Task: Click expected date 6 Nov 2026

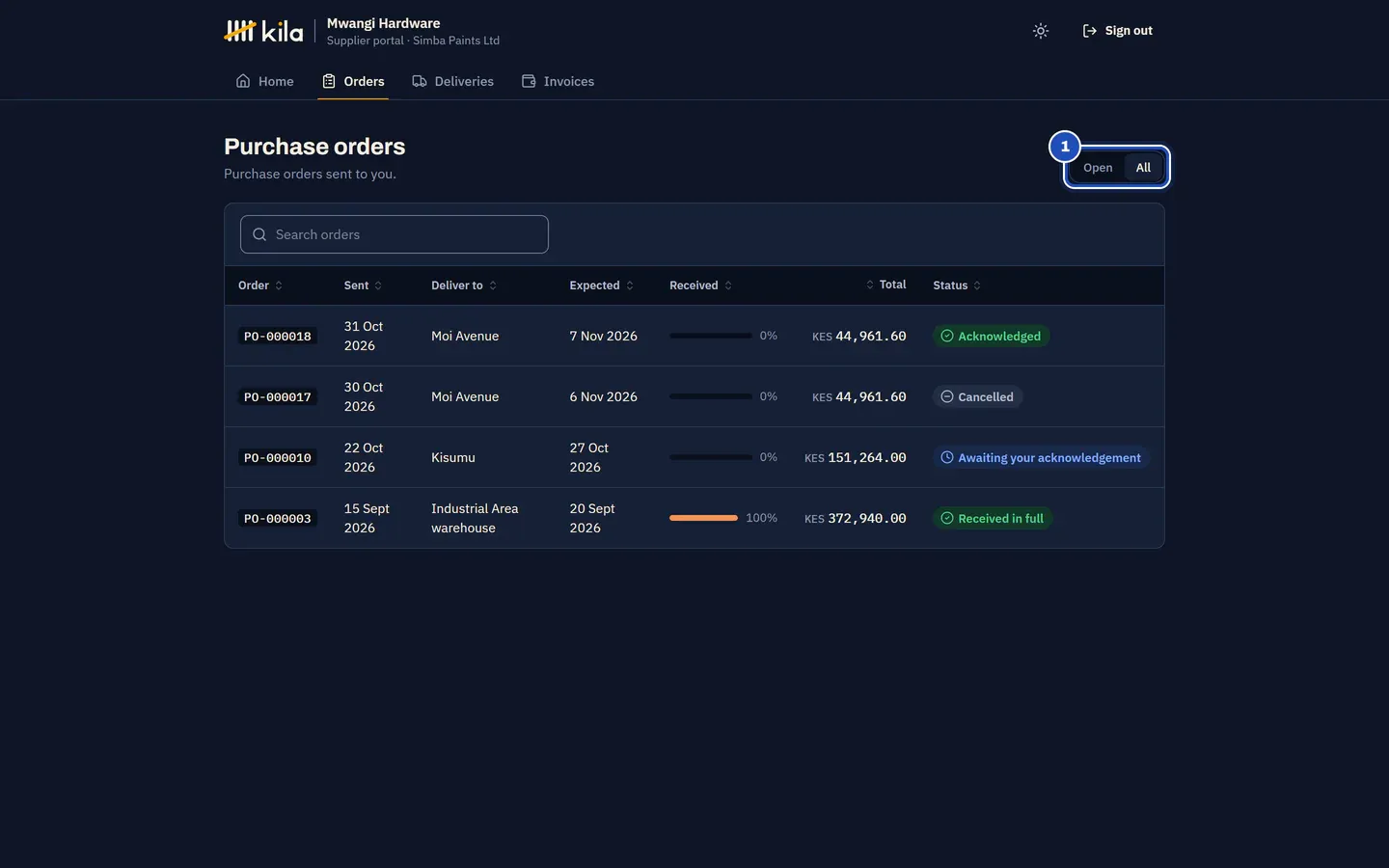Action: tap(604, 396)
